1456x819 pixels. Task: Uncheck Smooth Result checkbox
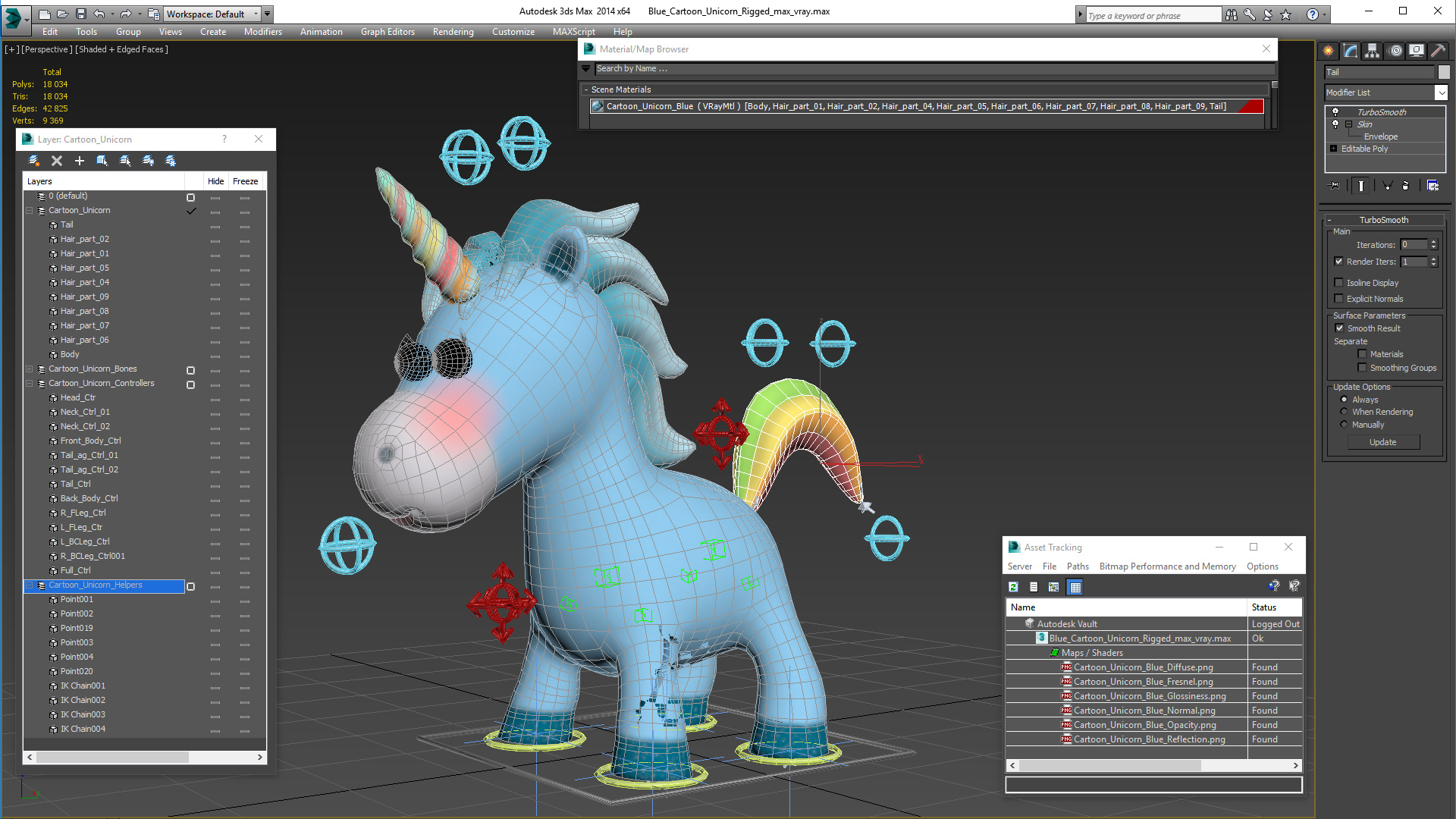click(1339, 328)
